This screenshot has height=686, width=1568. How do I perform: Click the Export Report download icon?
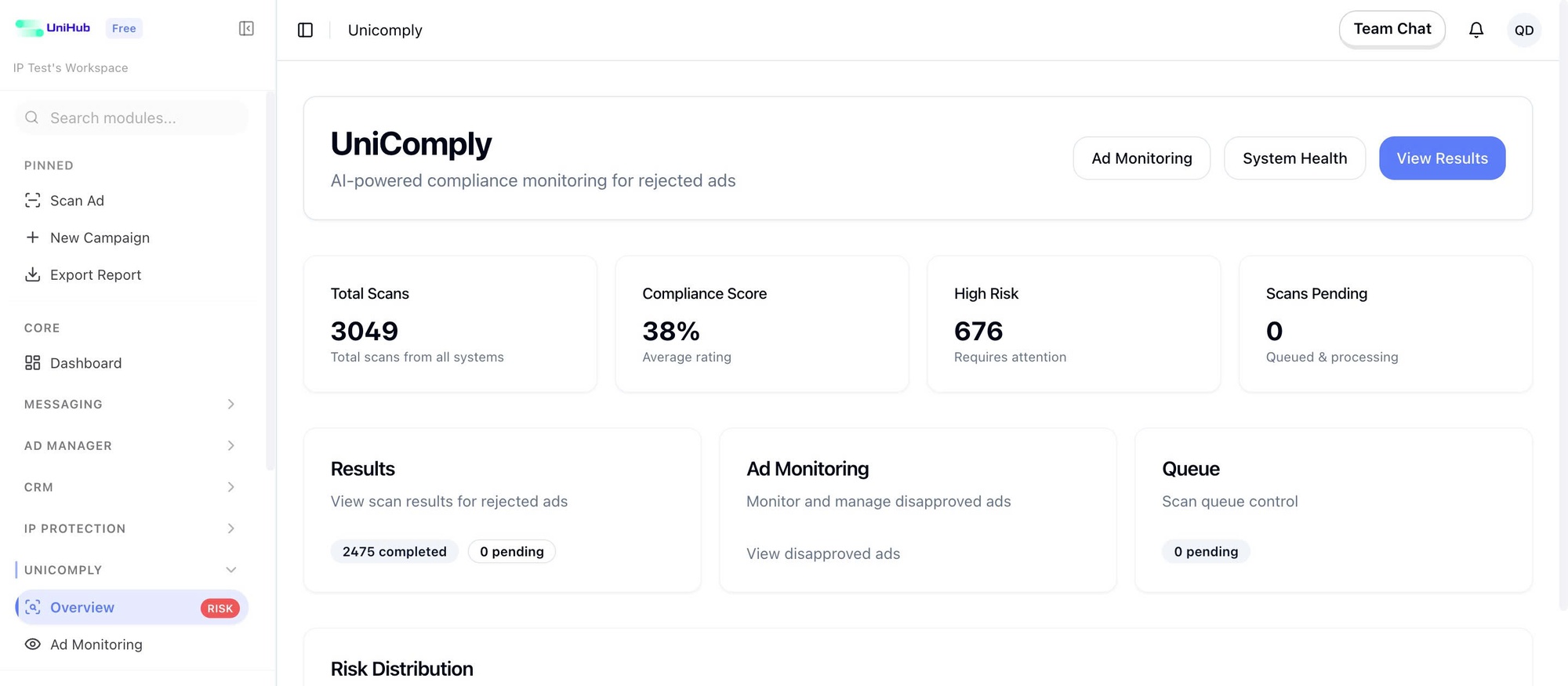[x=32, y=274]
